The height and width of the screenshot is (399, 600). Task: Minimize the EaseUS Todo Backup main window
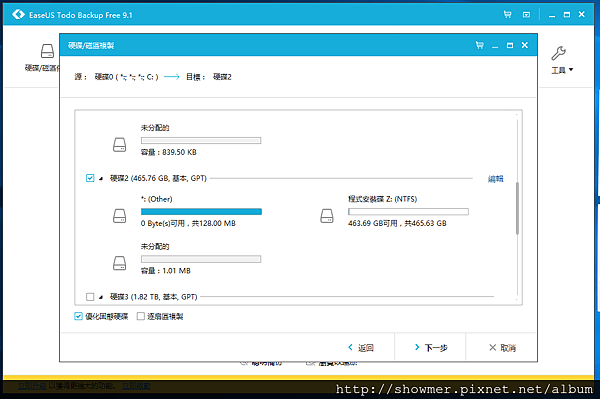click(552, 16)
